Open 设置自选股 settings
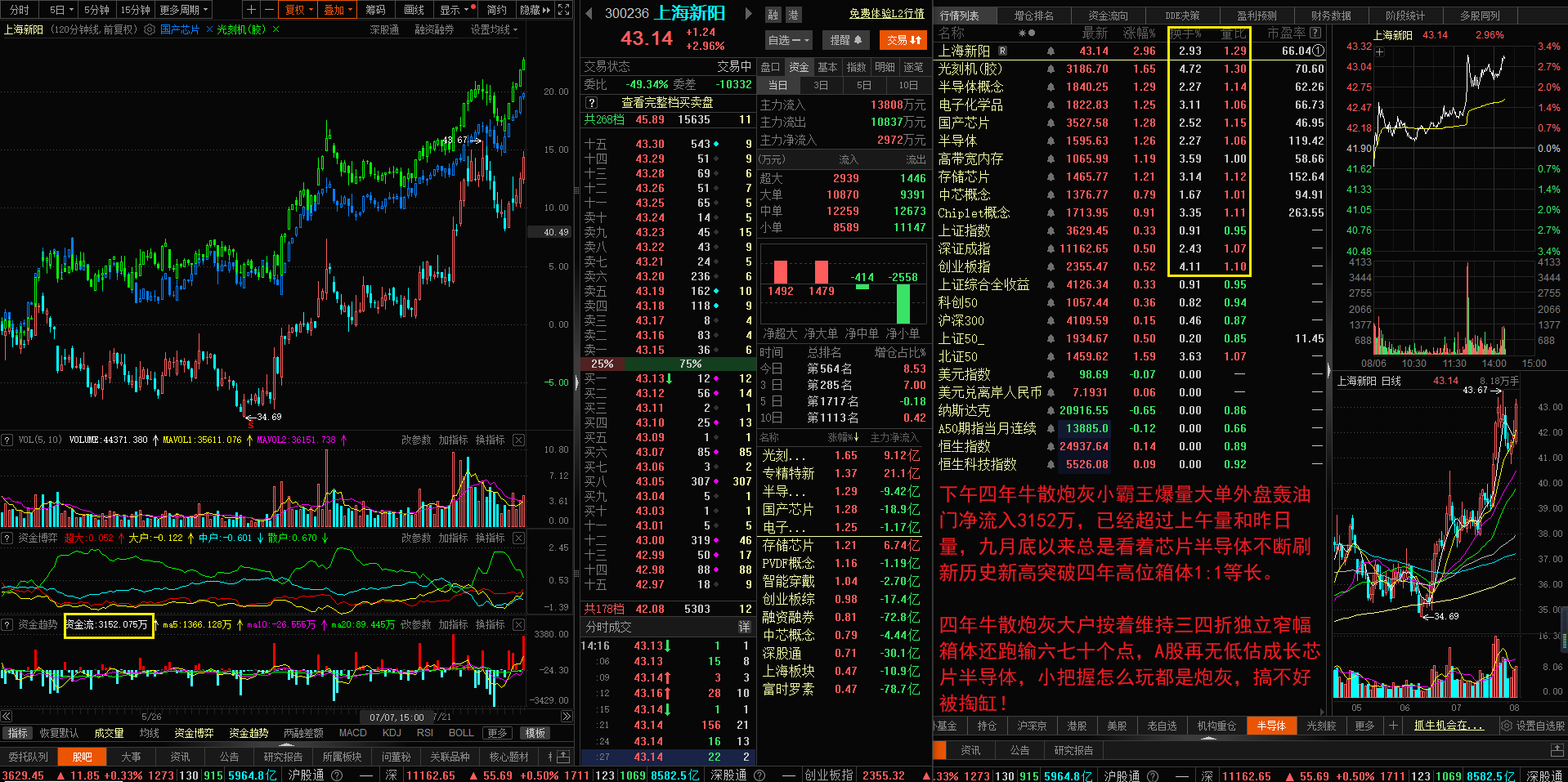The height and width of the screenshot is (782, 1568). [x=1533, y=726]
